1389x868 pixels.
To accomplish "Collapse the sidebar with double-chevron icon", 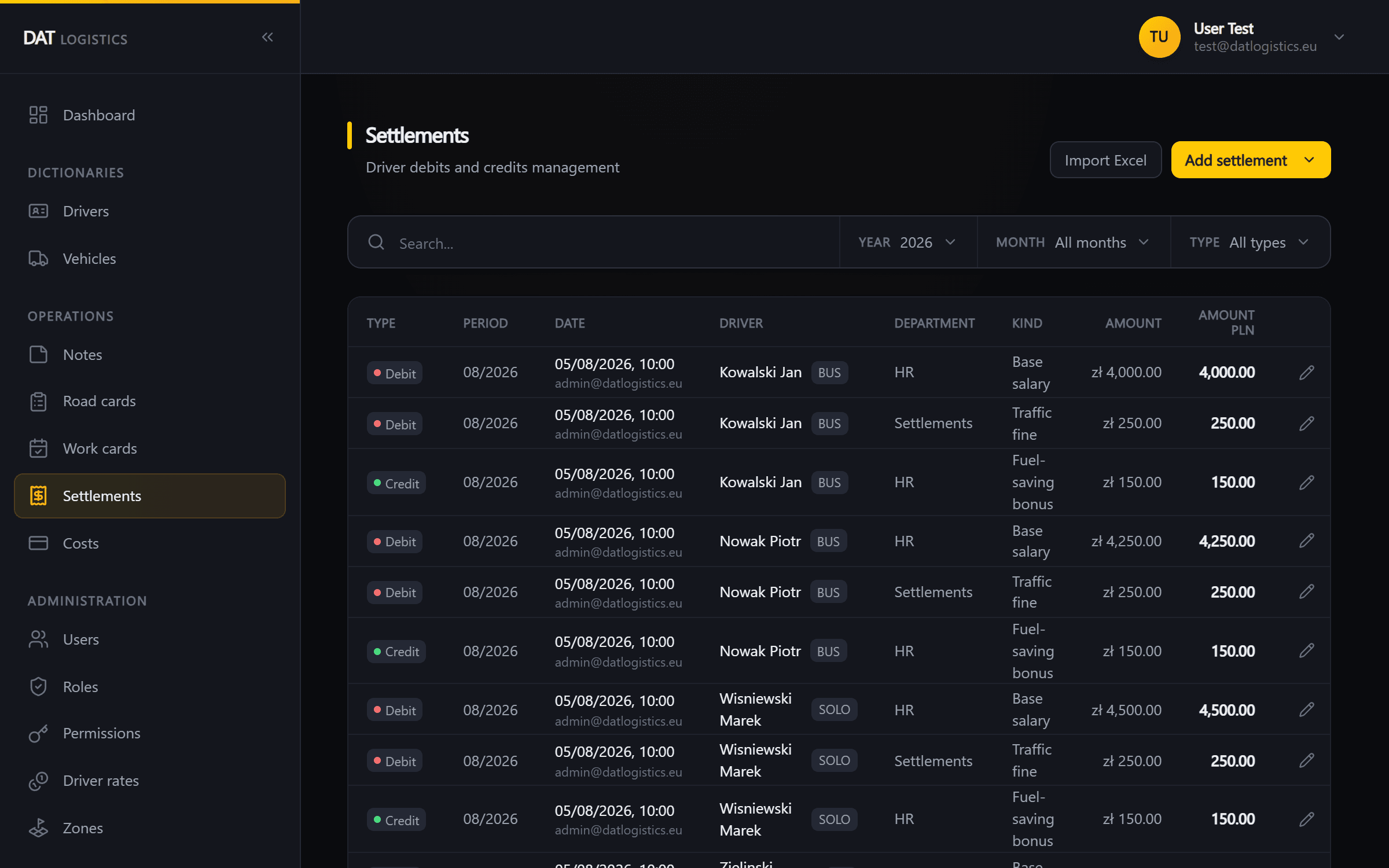I will [267, 38].
